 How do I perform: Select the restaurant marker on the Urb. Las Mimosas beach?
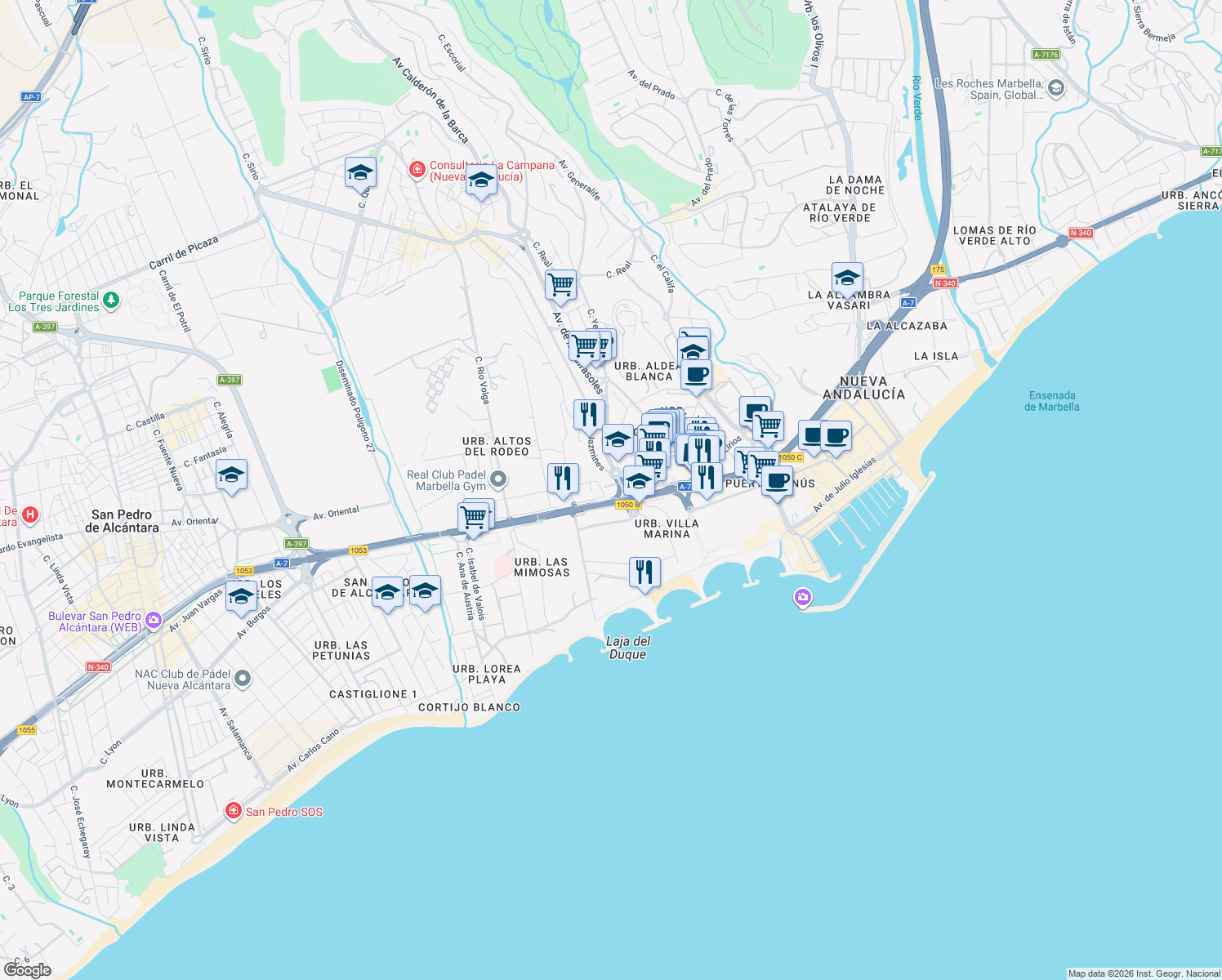644,572
